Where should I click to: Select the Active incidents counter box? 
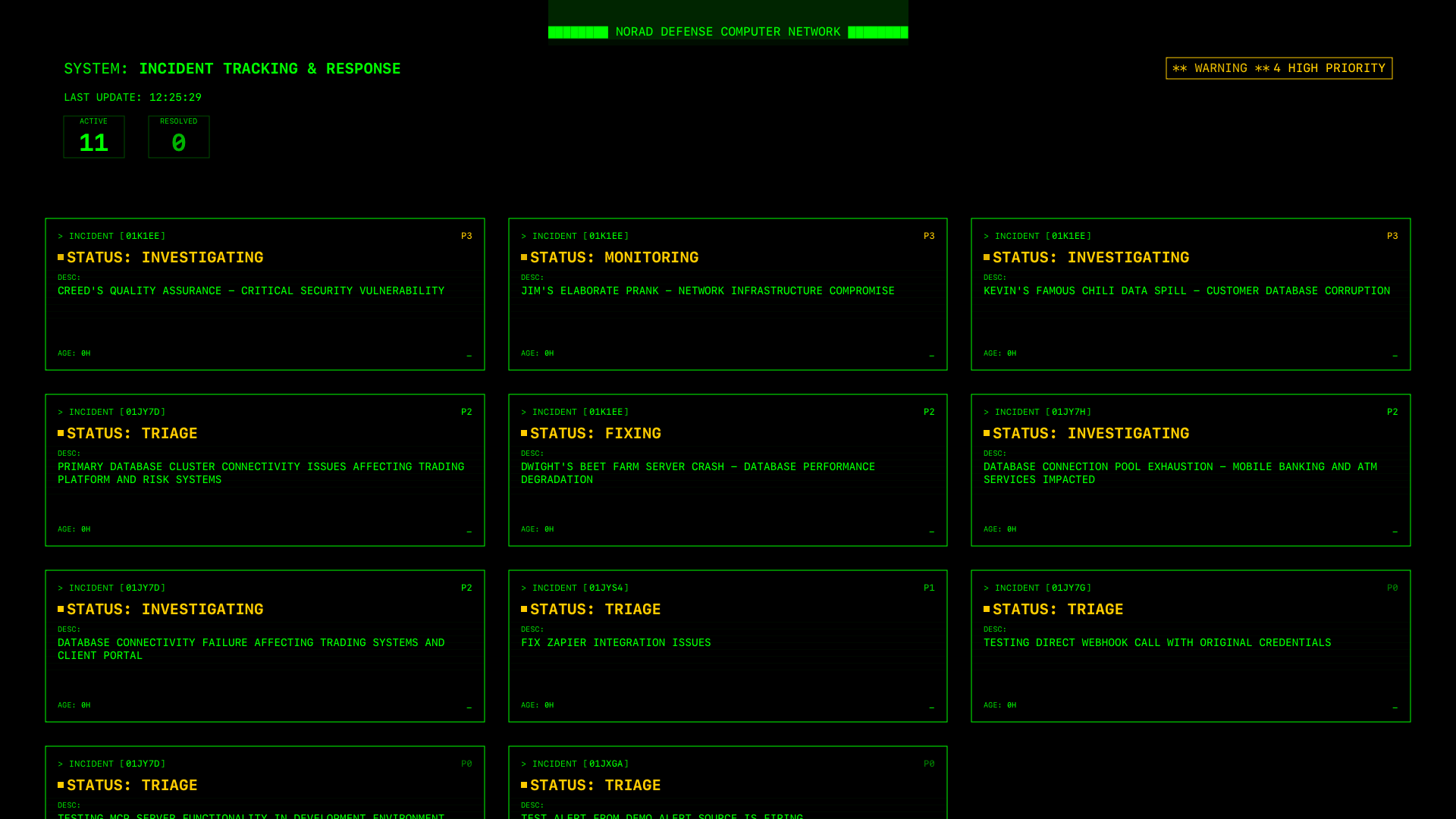94,136
